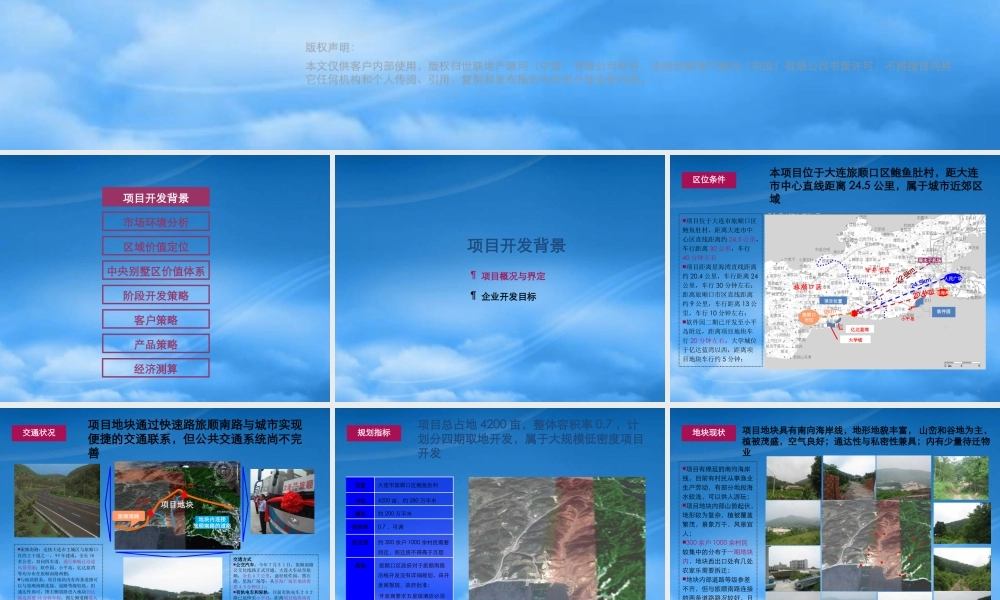Click the highway road photo
The width and height of the screenshot is (1000, 600).
point(57,501)
